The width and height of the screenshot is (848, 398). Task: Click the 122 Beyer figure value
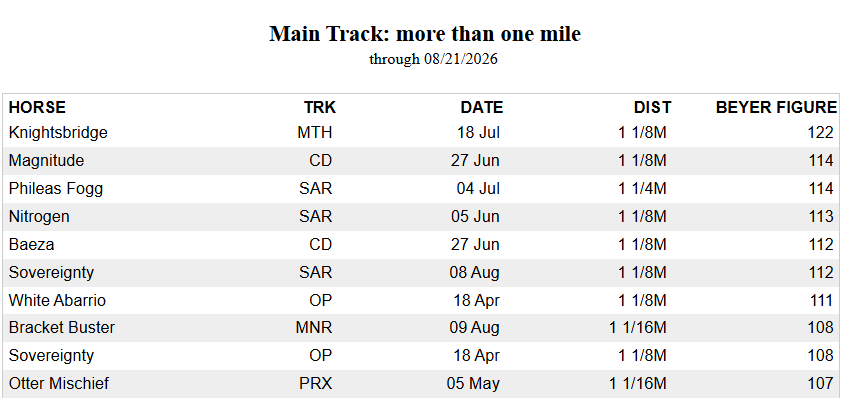pos(820,132)
